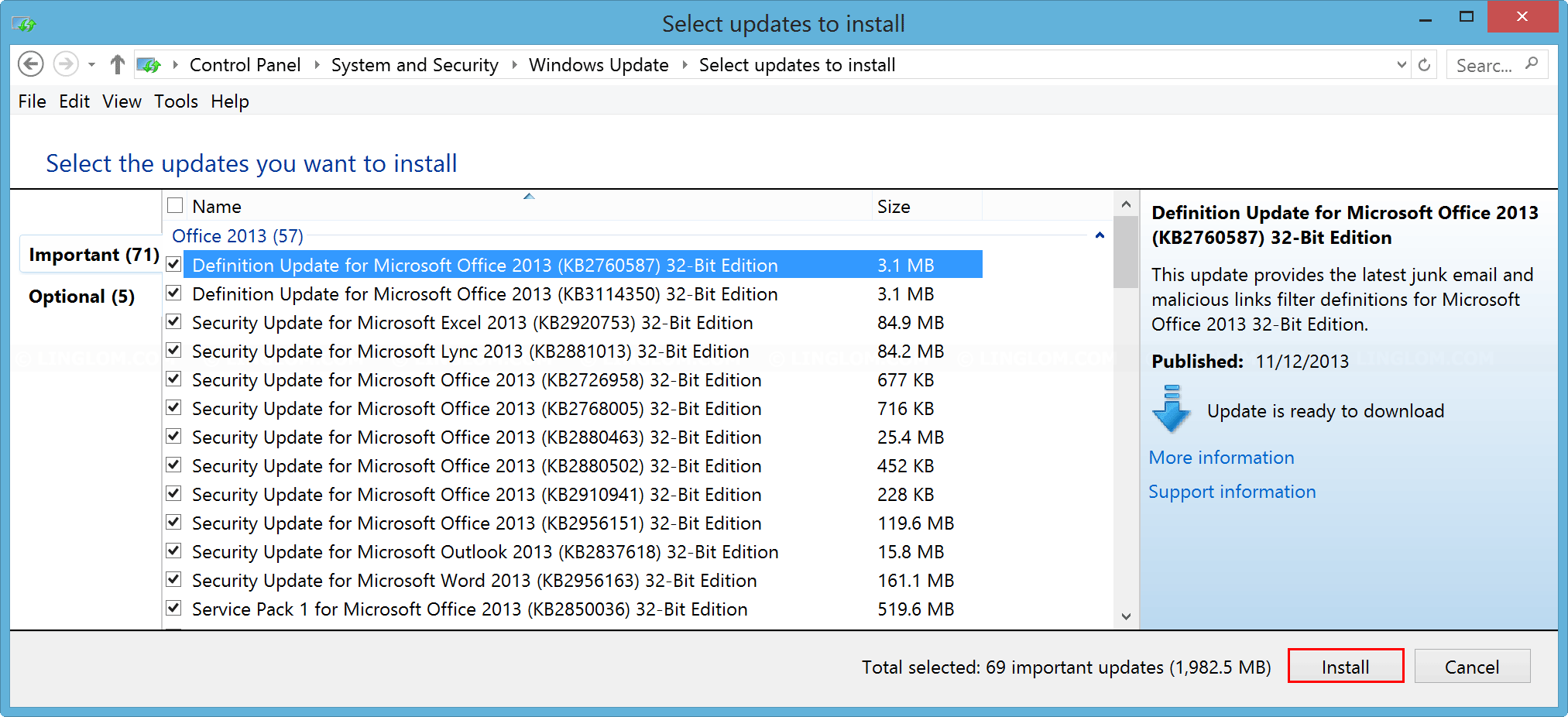Expand breadcrumb arrow after System and Security
The width and height of the screenshot is (1568, 717).
tap(514, 65)
